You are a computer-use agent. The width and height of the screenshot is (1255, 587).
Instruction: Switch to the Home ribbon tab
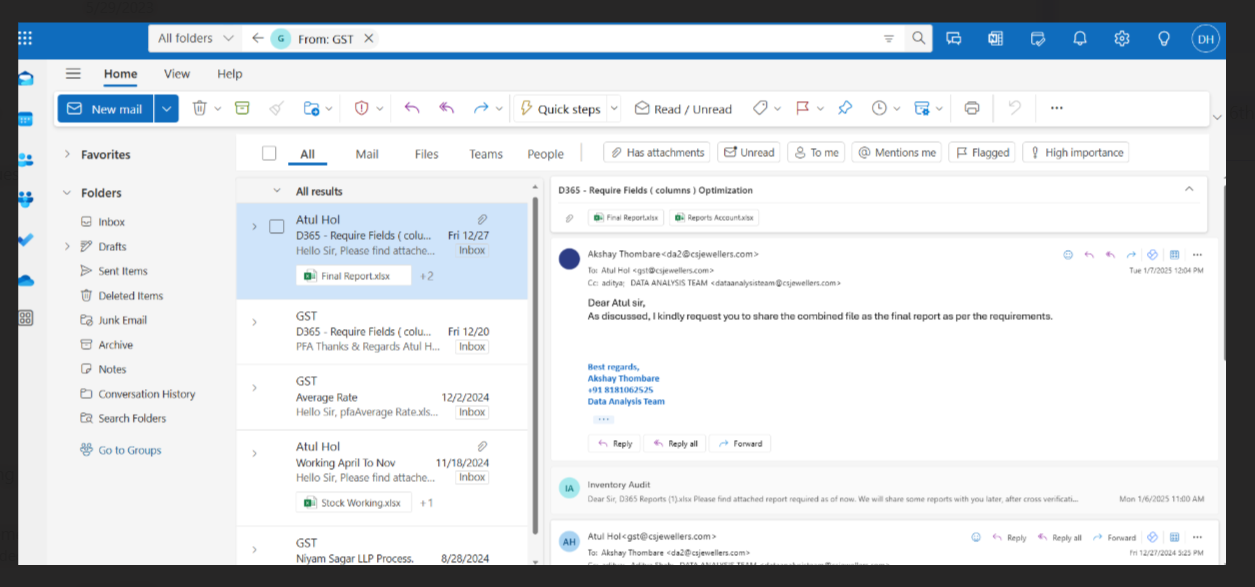tap(121, 73)
